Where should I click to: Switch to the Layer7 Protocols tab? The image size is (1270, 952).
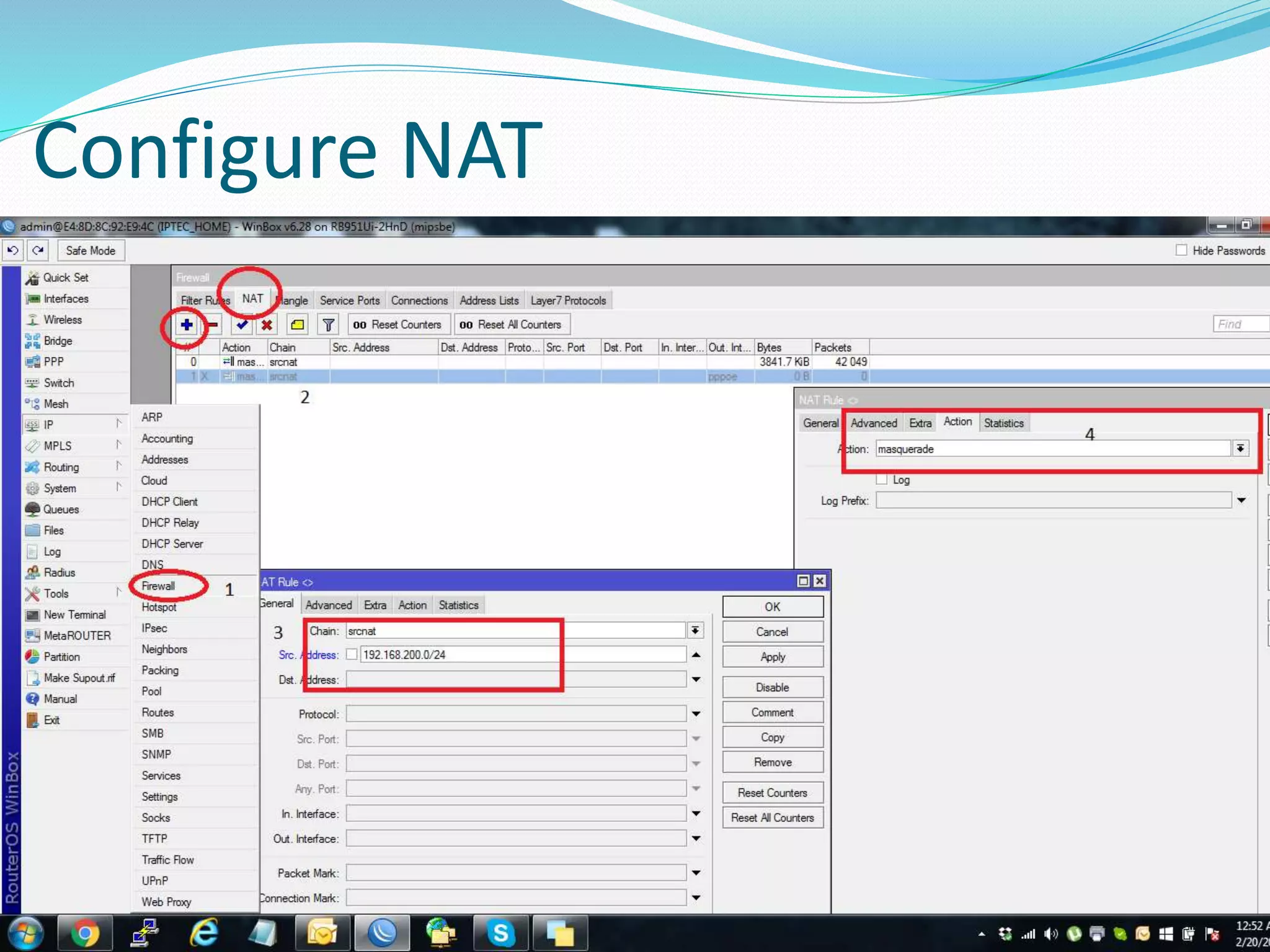tap(568, 301)
